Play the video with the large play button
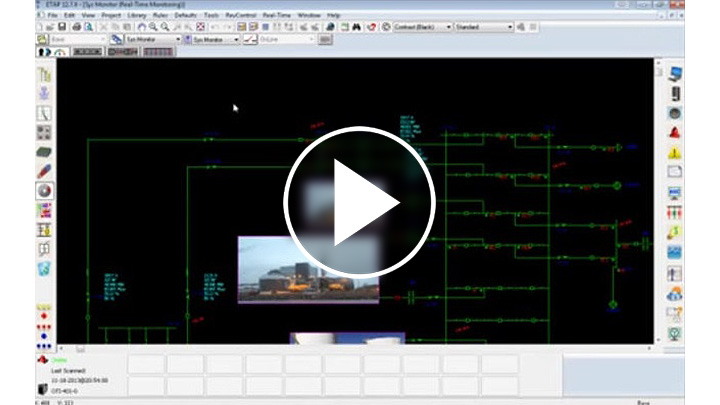 click(x=360, y=202)
